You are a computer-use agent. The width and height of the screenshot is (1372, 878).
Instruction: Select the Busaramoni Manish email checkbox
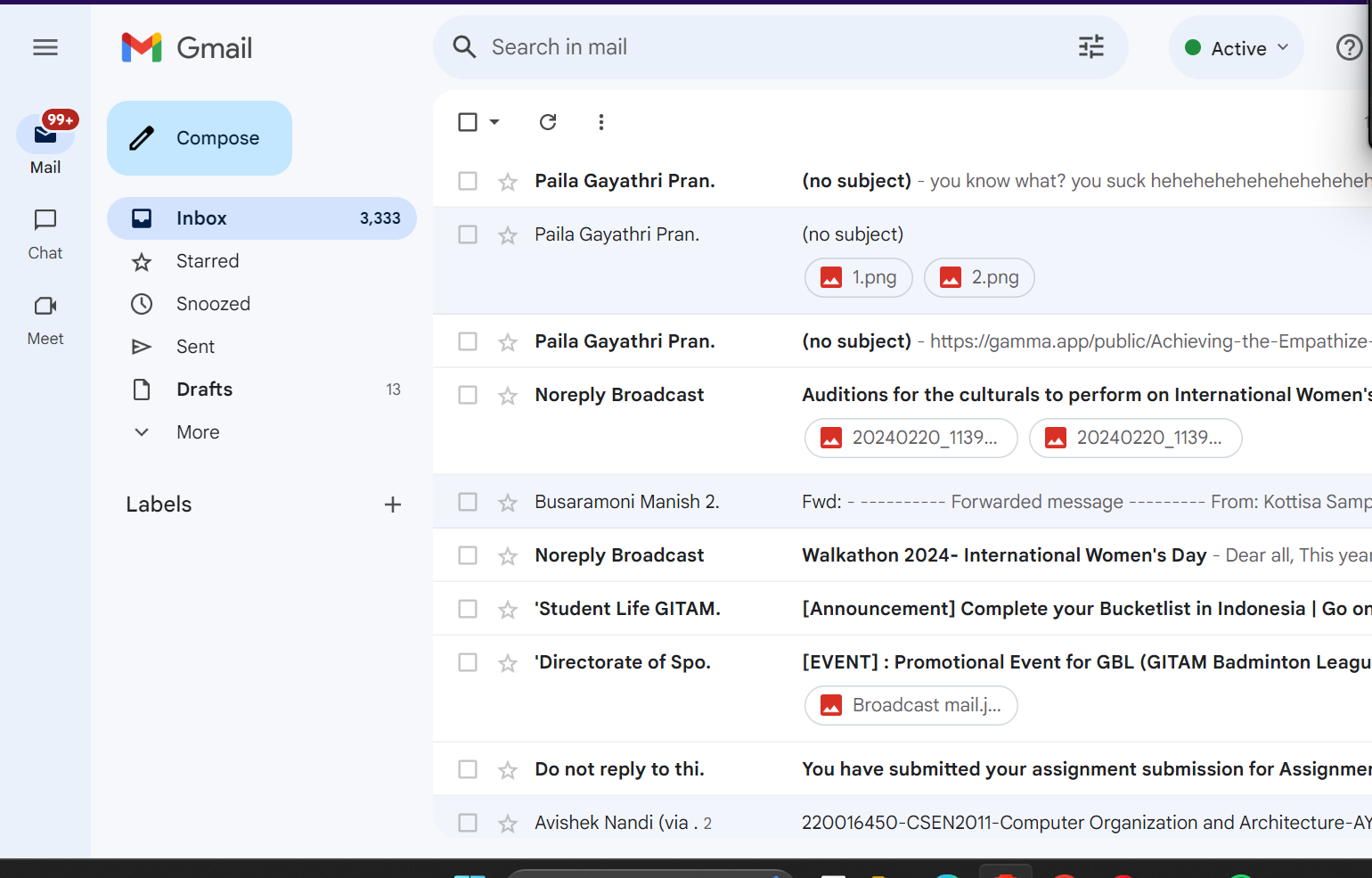click(x=468, y=502)
